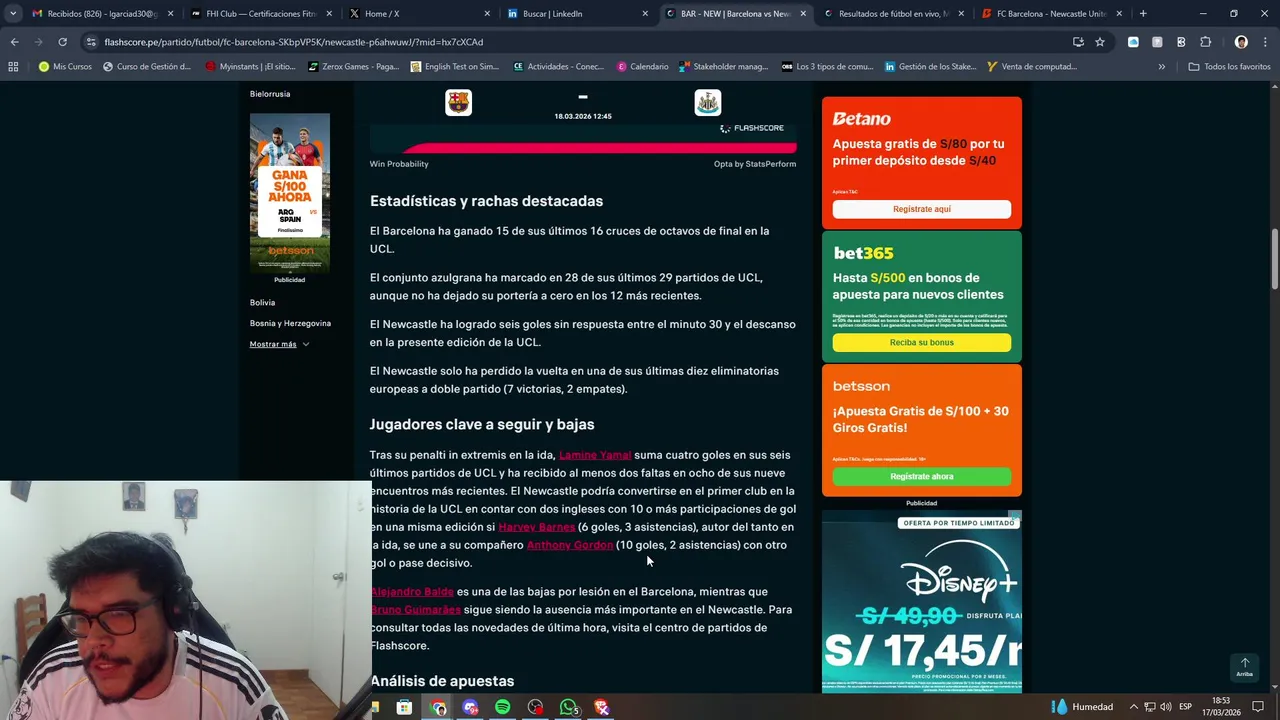
Task: Expand Mostrar más in country list
Action: (279, 344)
